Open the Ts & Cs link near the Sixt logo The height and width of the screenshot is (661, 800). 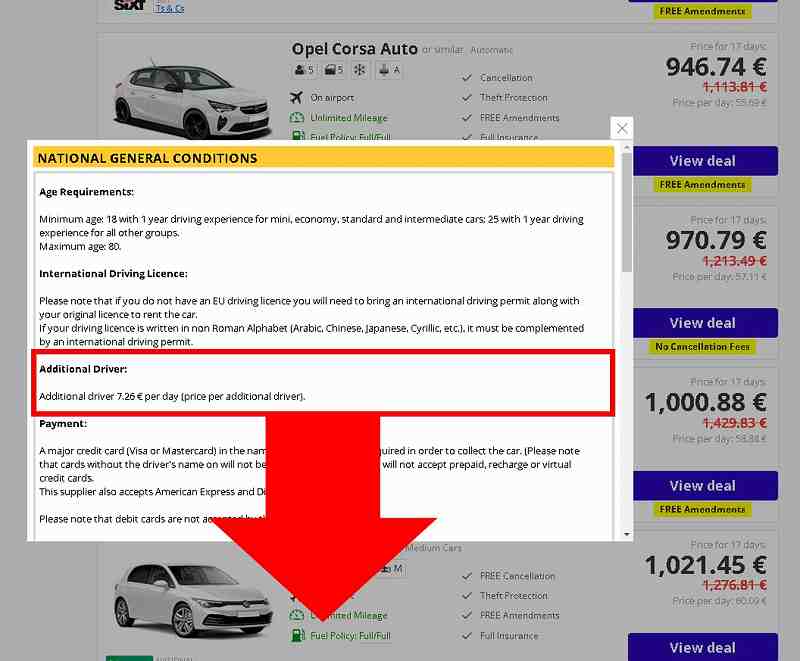pos(170,8)
